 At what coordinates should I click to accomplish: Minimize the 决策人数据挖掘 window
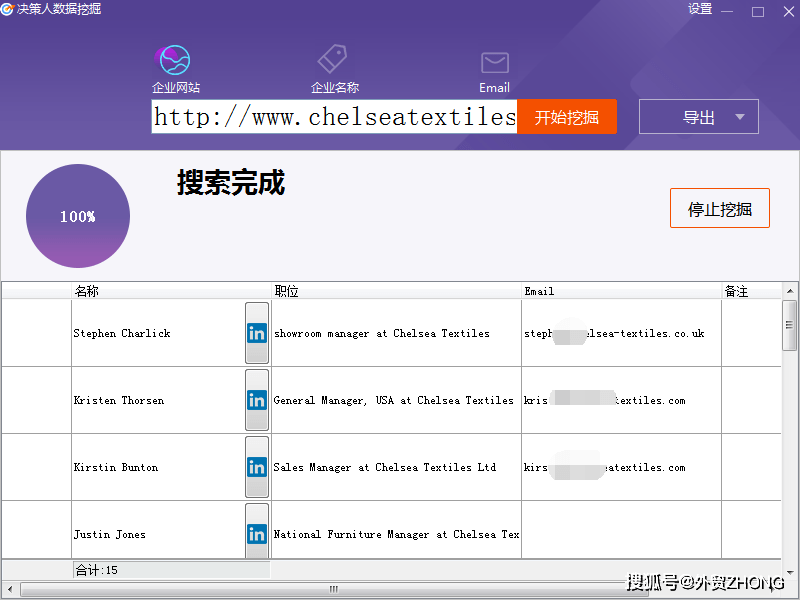(727, 11)
